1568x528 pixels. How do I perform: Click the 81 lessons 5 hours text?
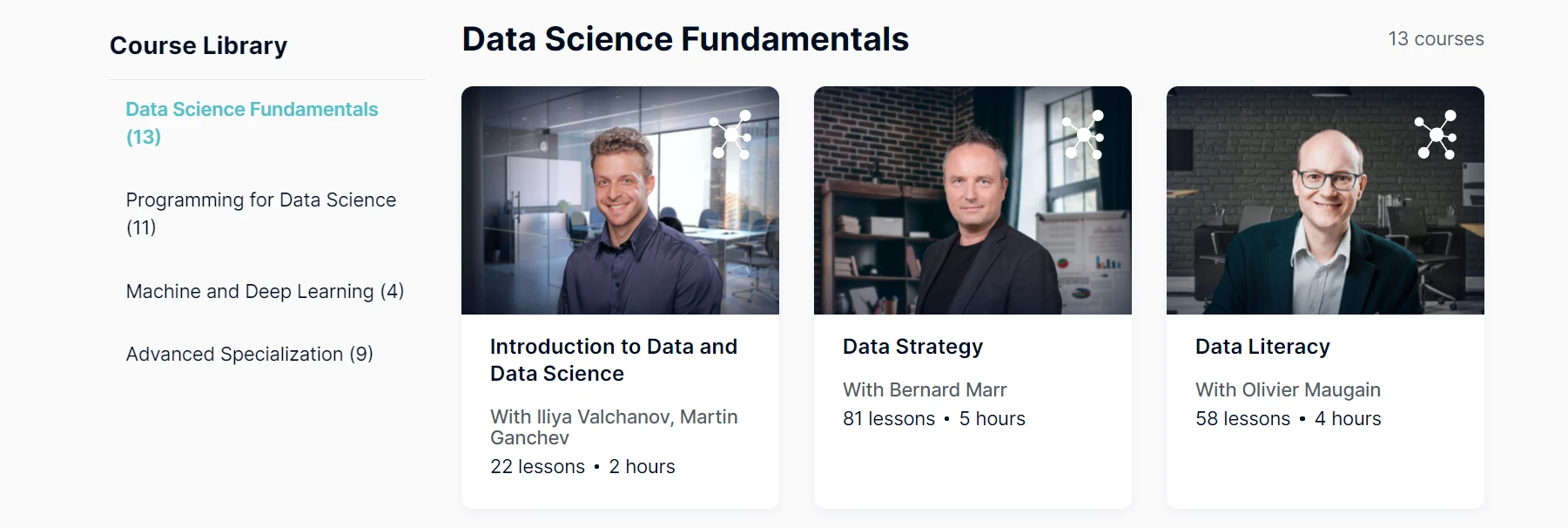pos(933,419)
